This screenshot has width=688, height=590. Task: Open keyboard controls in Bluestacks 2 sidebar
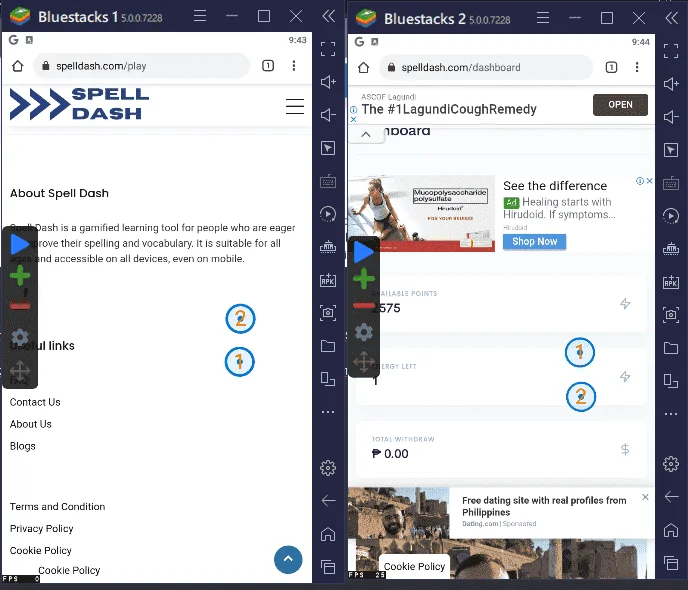(671, 183)
